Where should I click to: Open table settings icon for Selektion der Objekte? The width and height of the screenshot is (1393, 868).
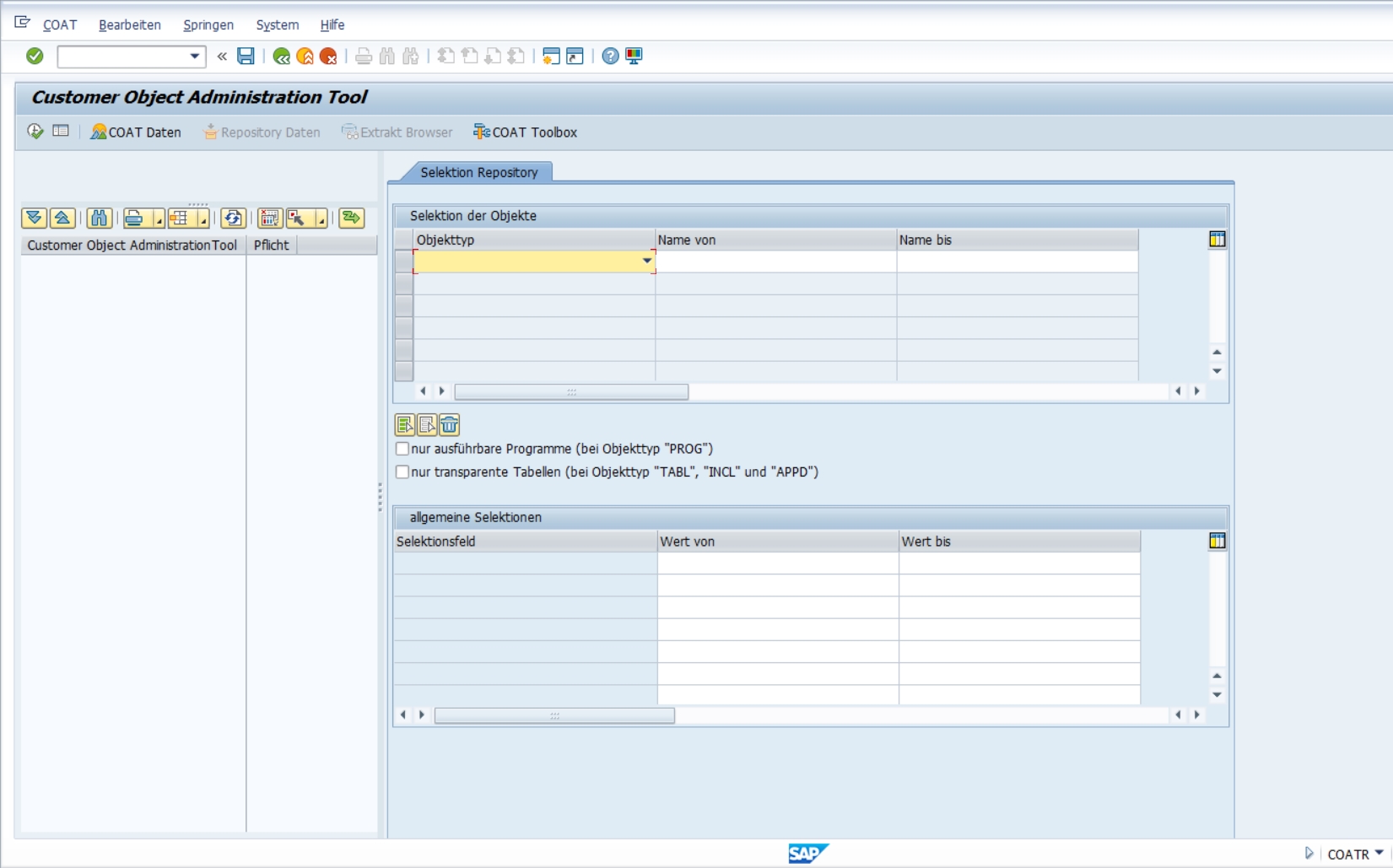1217,240
